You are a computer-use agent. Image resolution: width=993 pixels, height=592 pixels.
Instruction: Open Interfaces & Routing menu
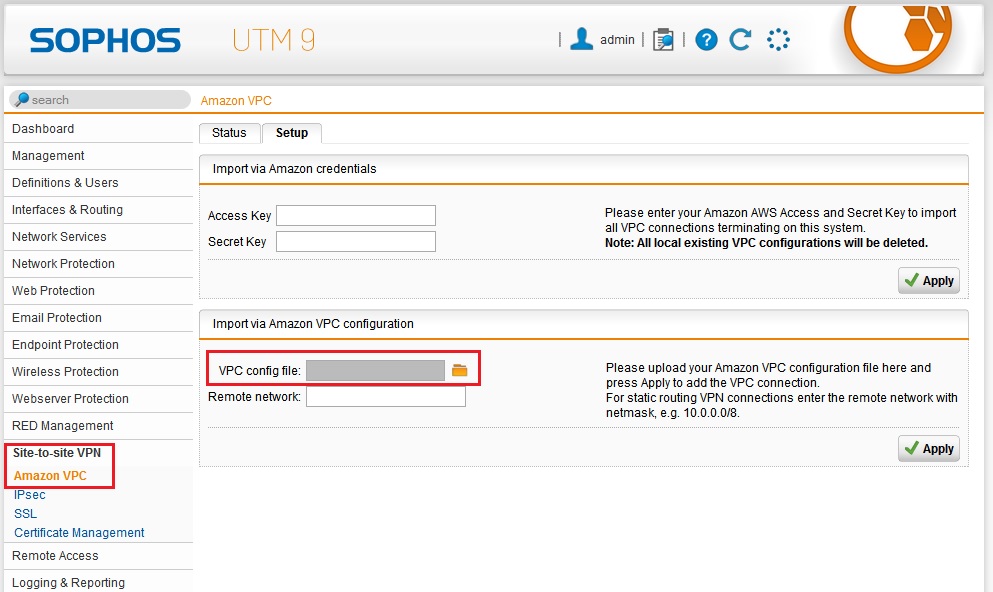coord(98,210)
